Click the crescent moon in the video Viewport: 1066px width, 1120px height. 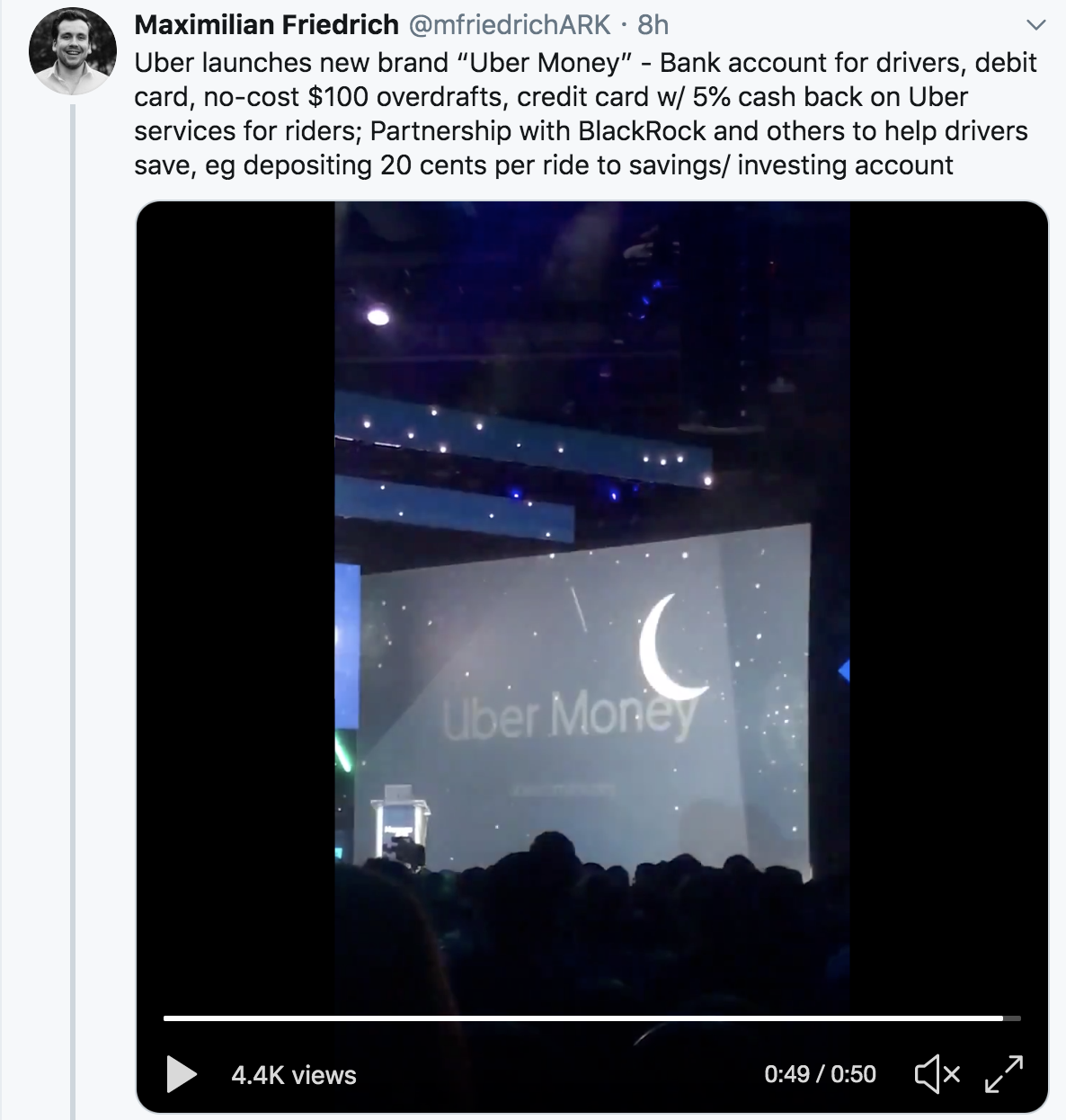(670, 647)
